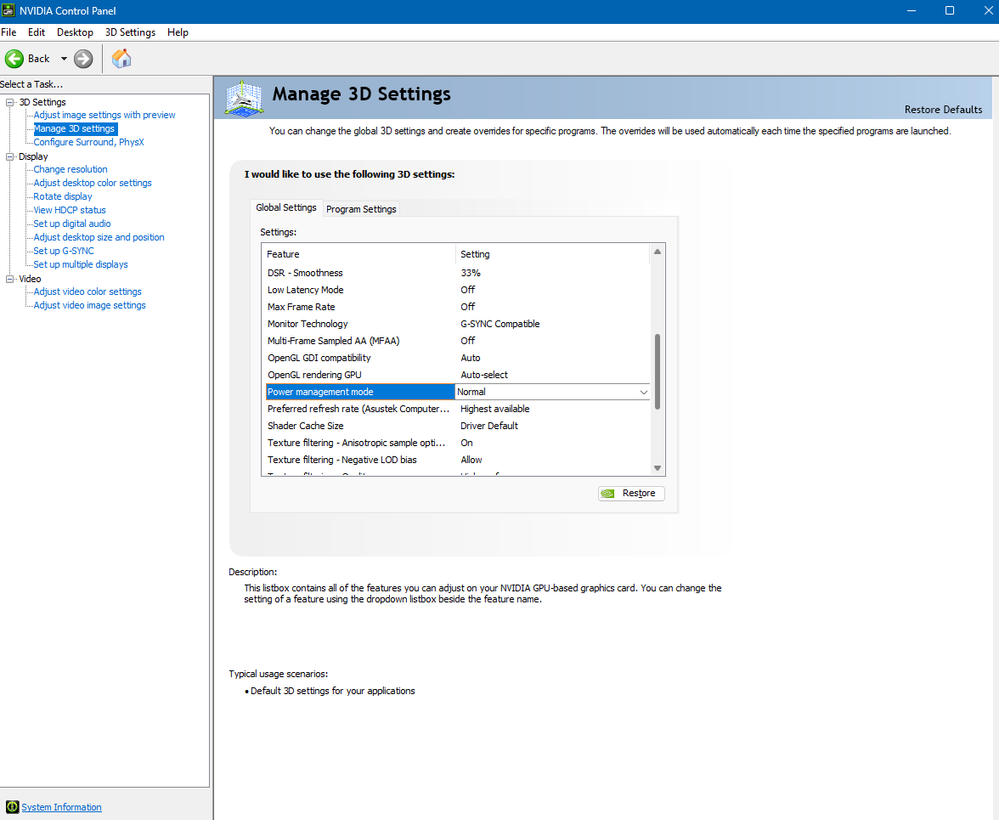Open the File menu
The image size is (999, 820).
coord(9,32)
